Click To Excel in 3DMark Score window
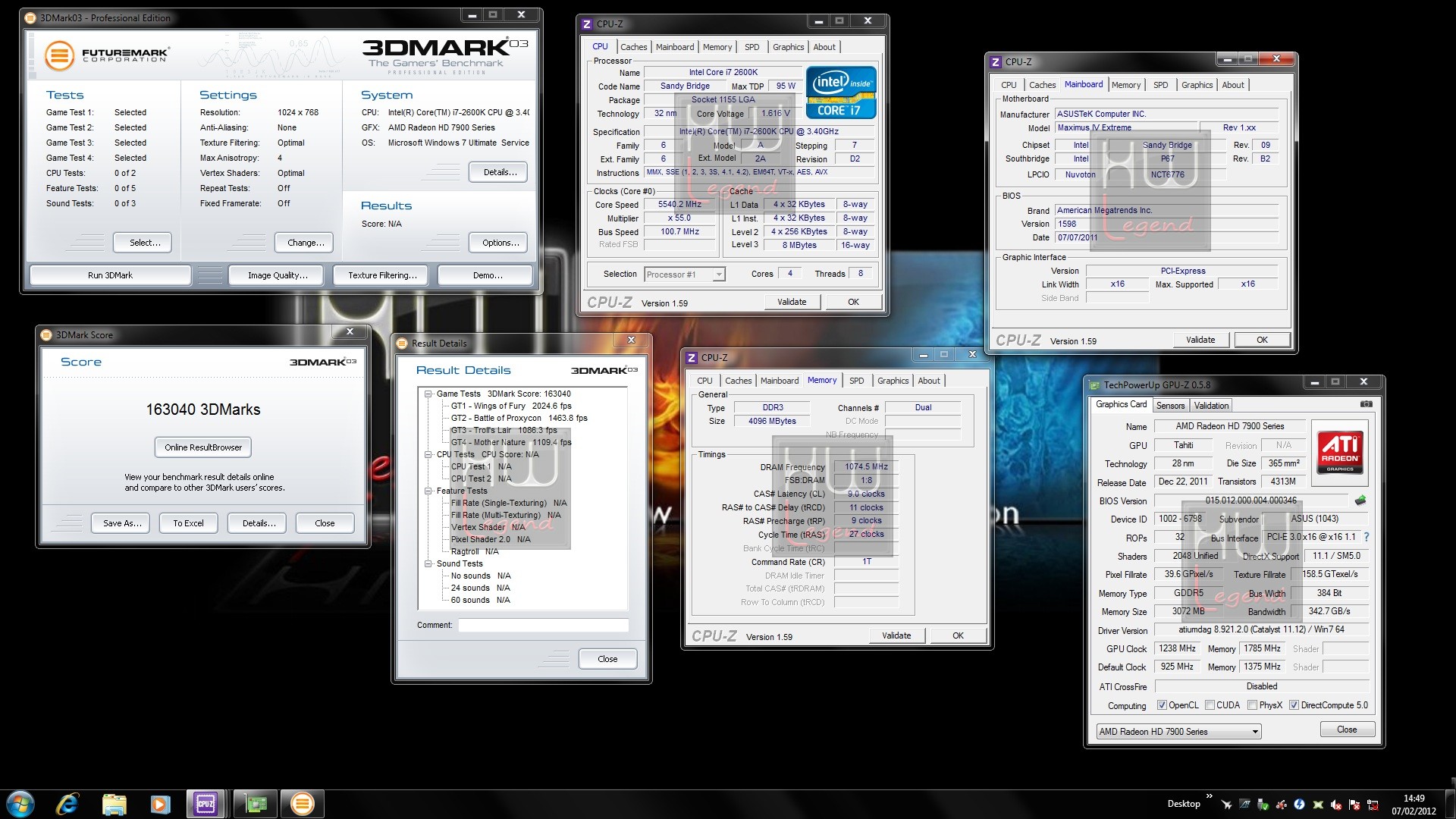1456x819 pixels. [x=188, y=523]
